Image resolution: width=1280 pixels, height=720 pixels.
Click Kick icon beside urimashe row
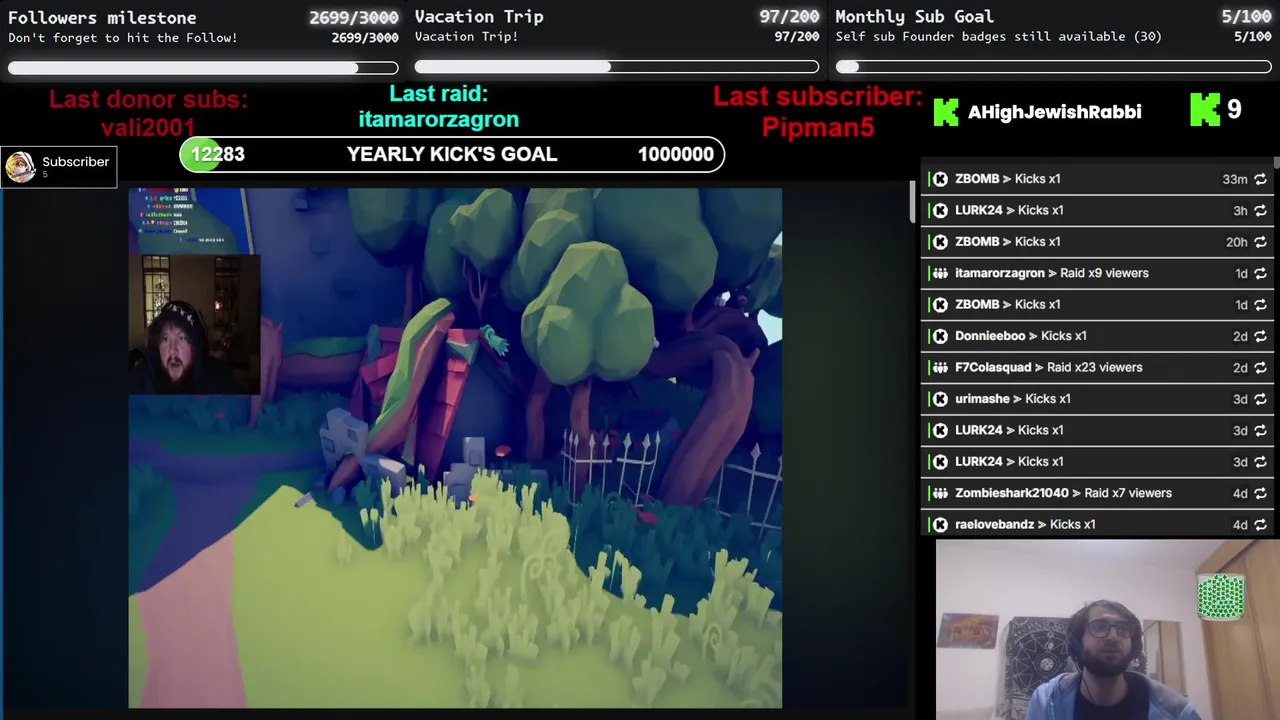click(940, 399)
